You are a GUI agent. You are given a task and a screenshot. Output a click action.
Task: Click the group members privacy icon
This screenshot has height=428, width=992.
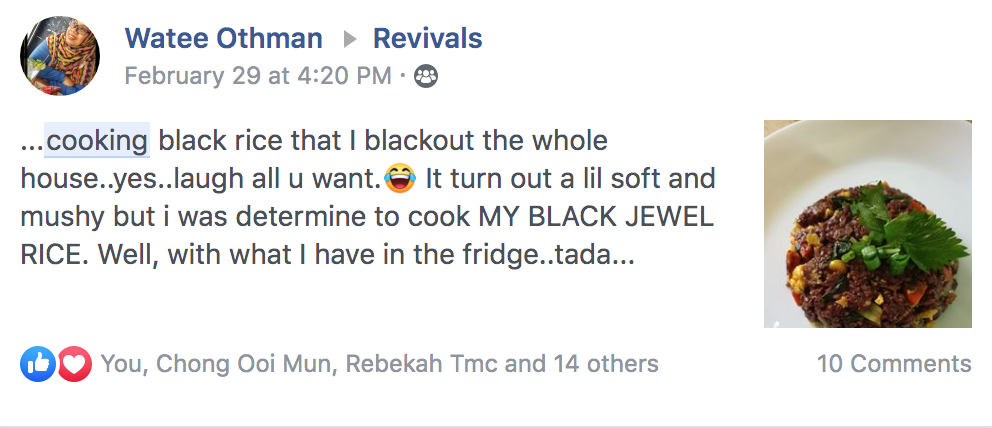point(426,76)
